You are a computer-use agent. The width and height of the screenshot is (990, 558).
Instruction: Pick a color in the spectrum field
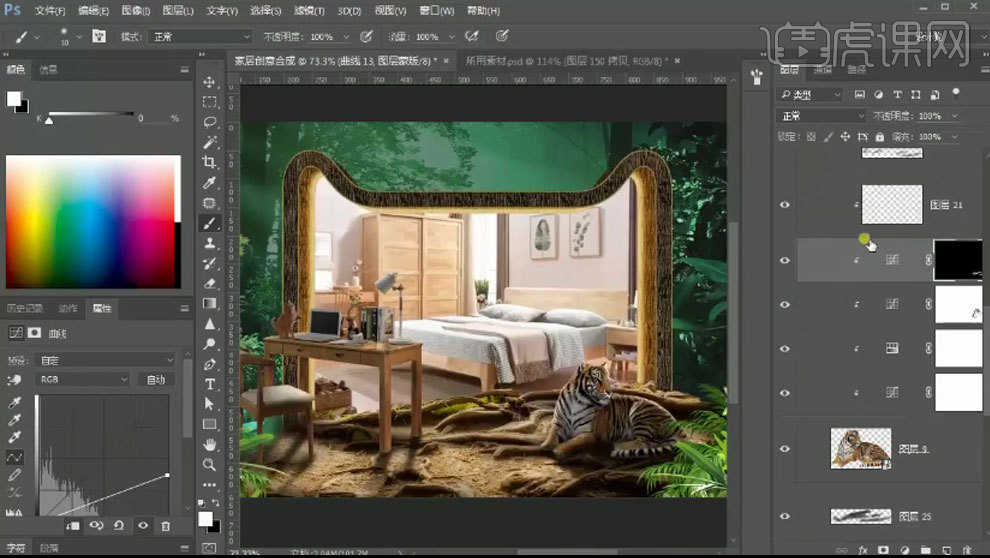[89, 222]
